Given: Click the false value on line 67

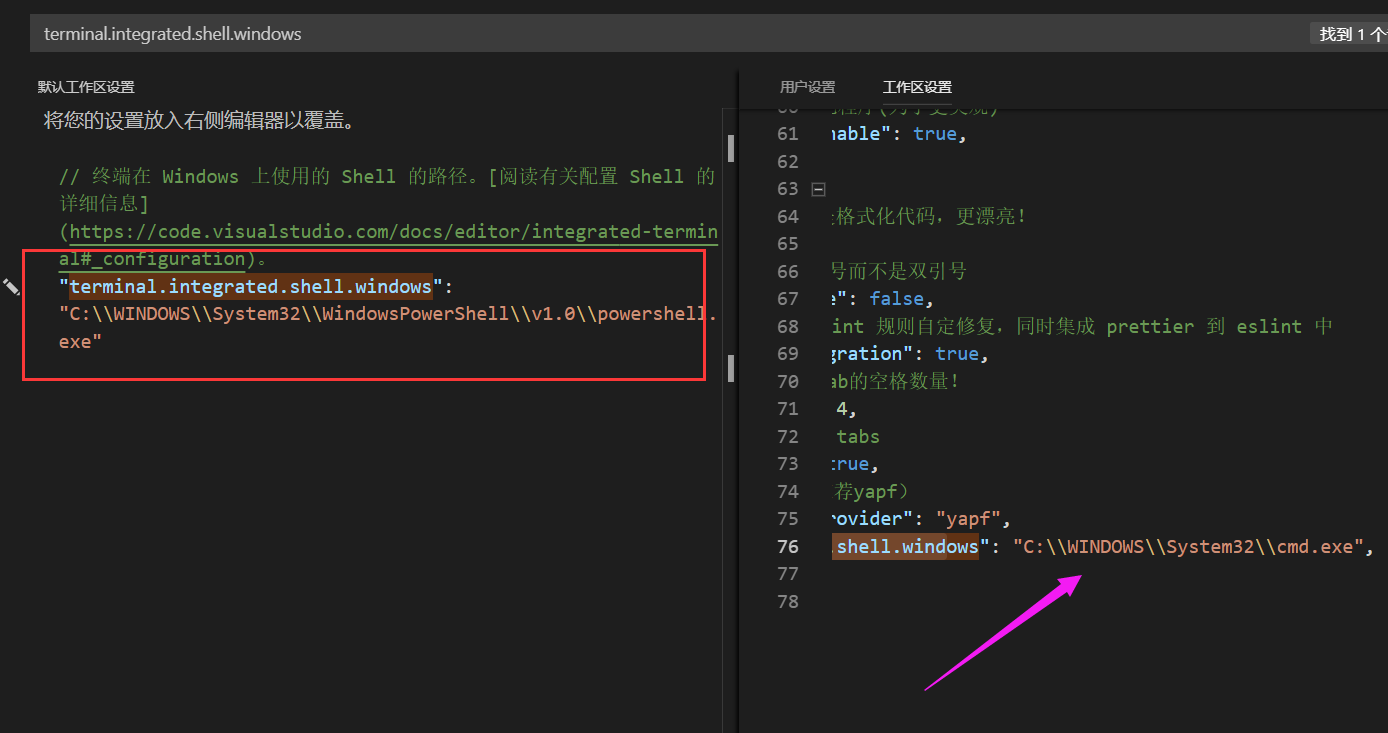Looking at the screenshot, I should coord(896,298).
